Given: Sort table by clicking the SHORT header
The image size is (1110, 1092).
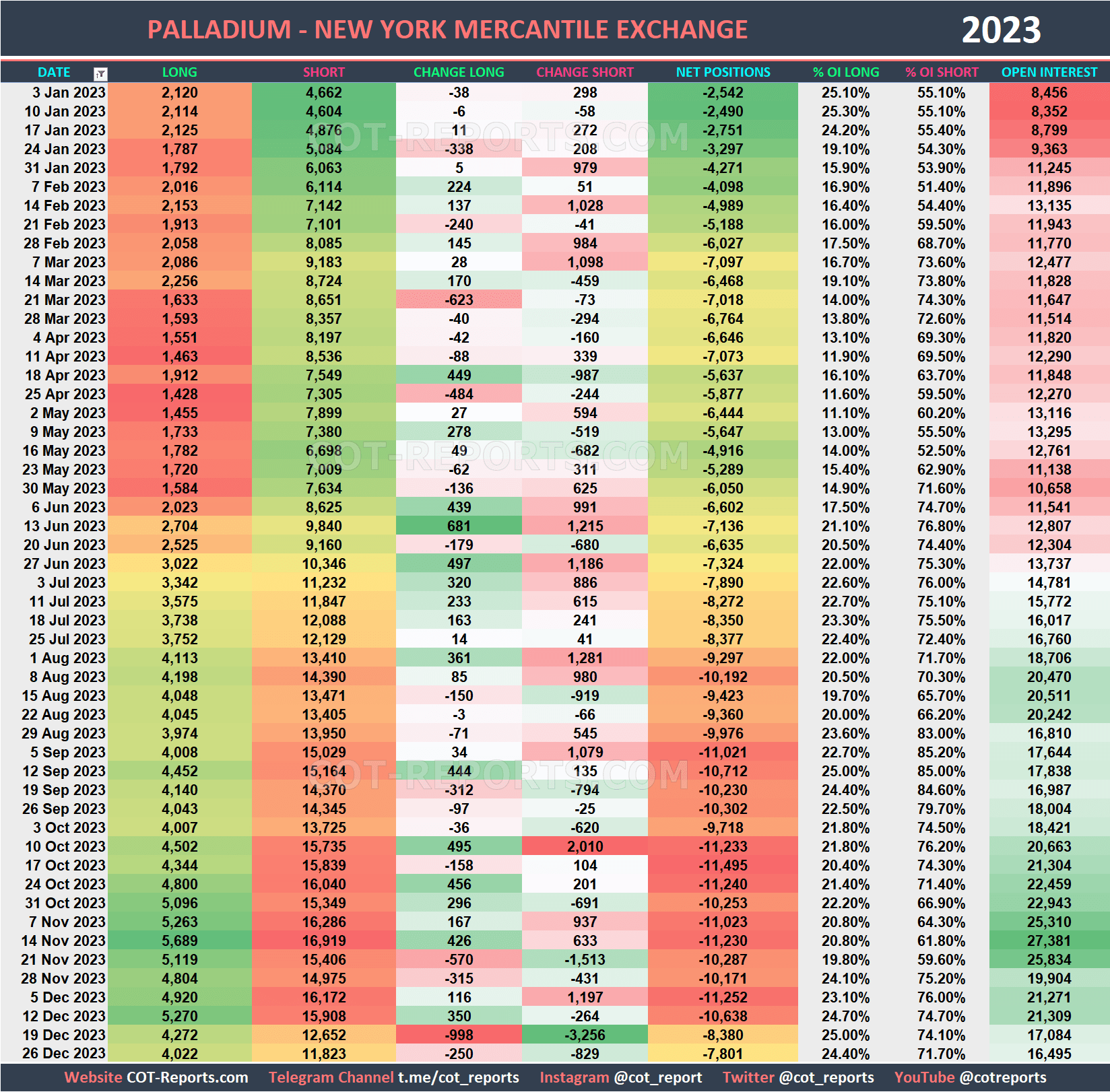Looking at the screenshot, I should 324,72.
